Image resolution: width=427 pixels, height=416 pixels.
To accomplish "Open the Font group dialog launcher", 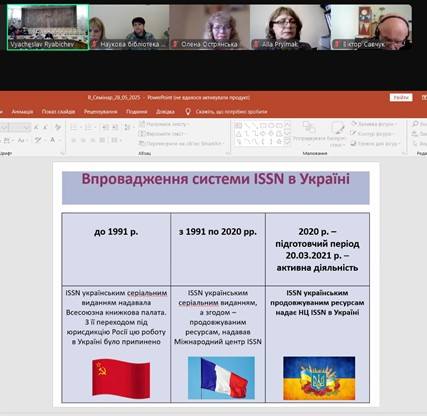I will (x=62, y=153).
